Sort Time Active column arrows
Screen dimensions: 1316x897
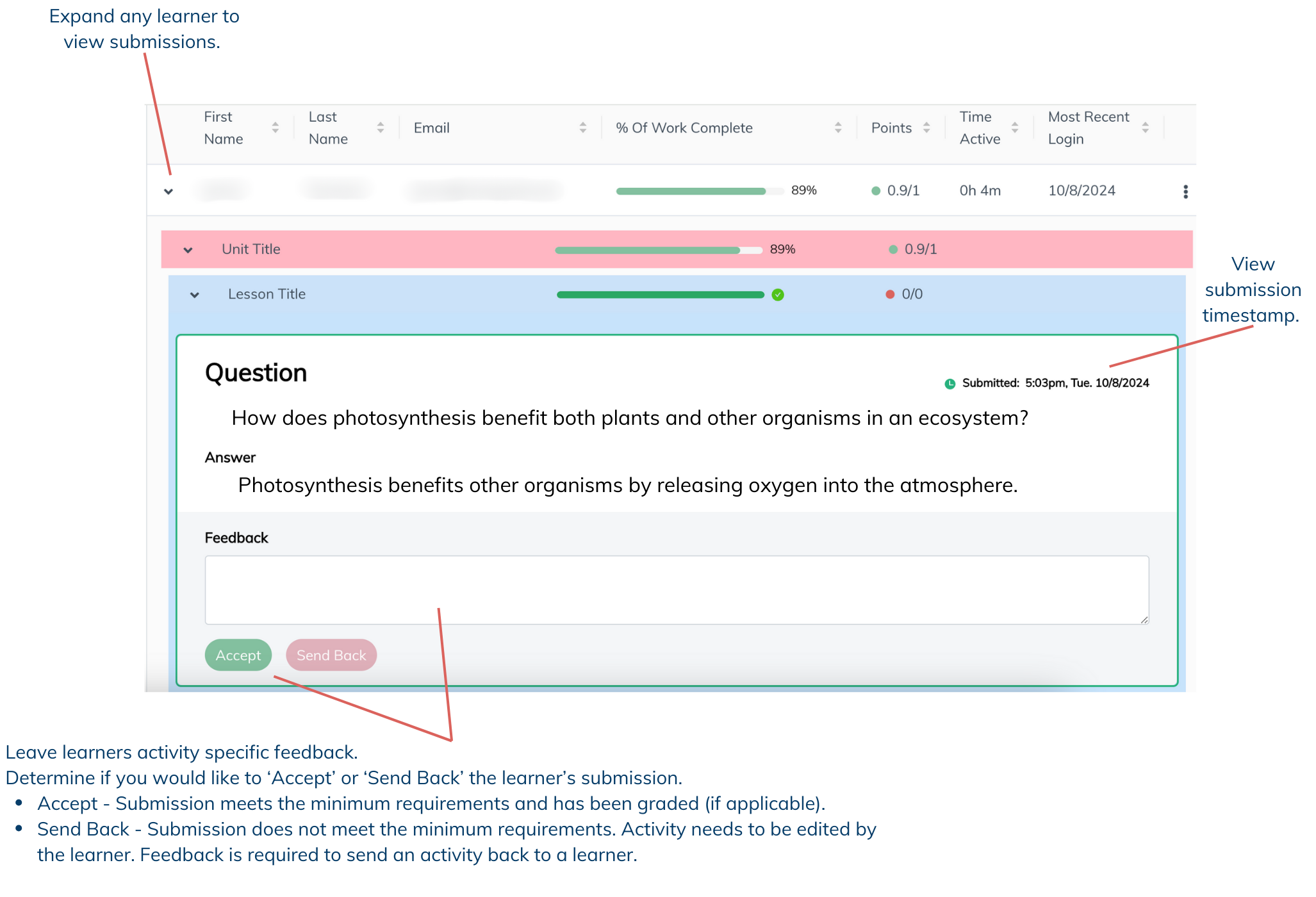pyautogui.click(x=1015, y=128)
